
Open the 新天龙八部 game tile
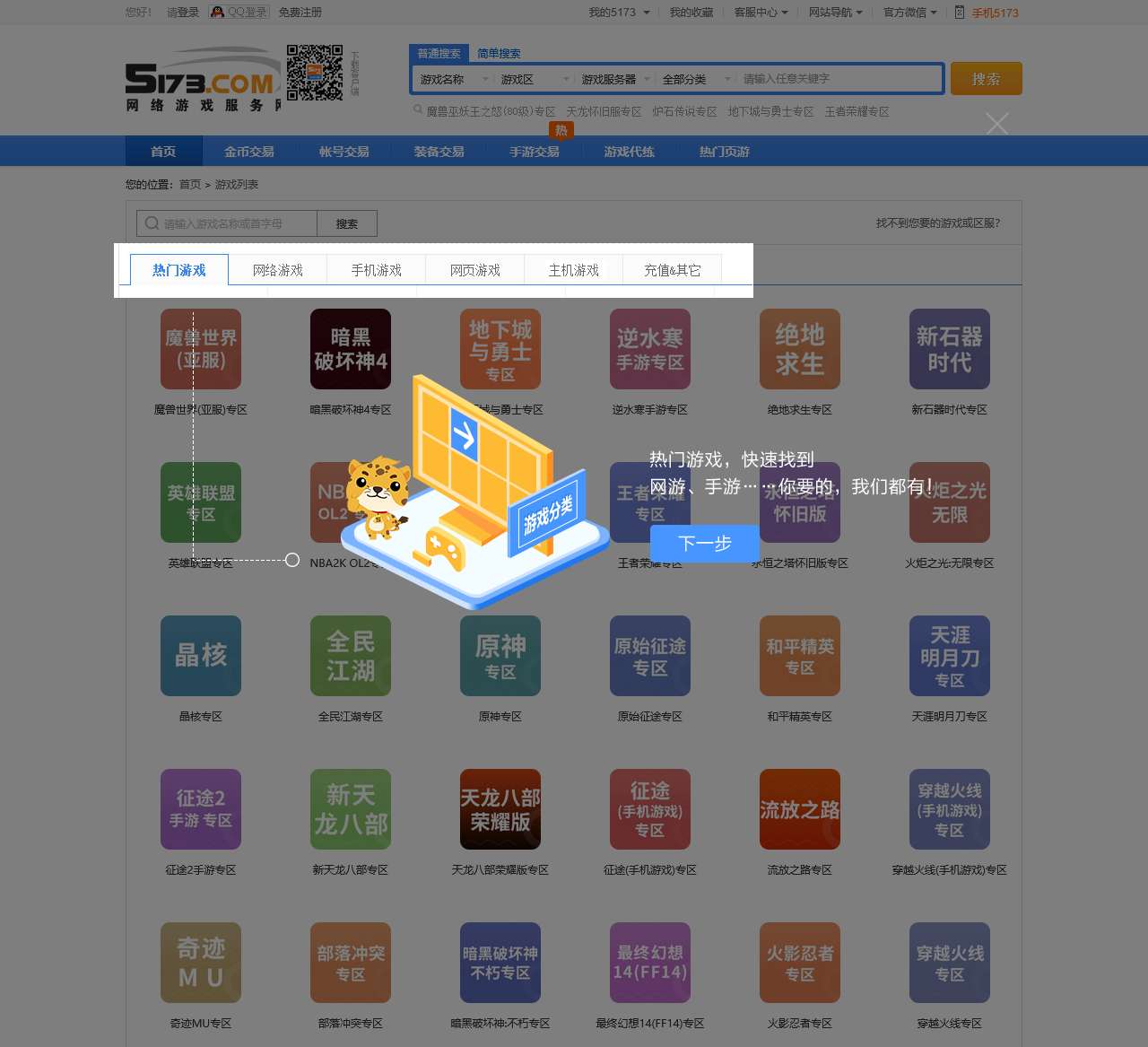tap(351, 809)
